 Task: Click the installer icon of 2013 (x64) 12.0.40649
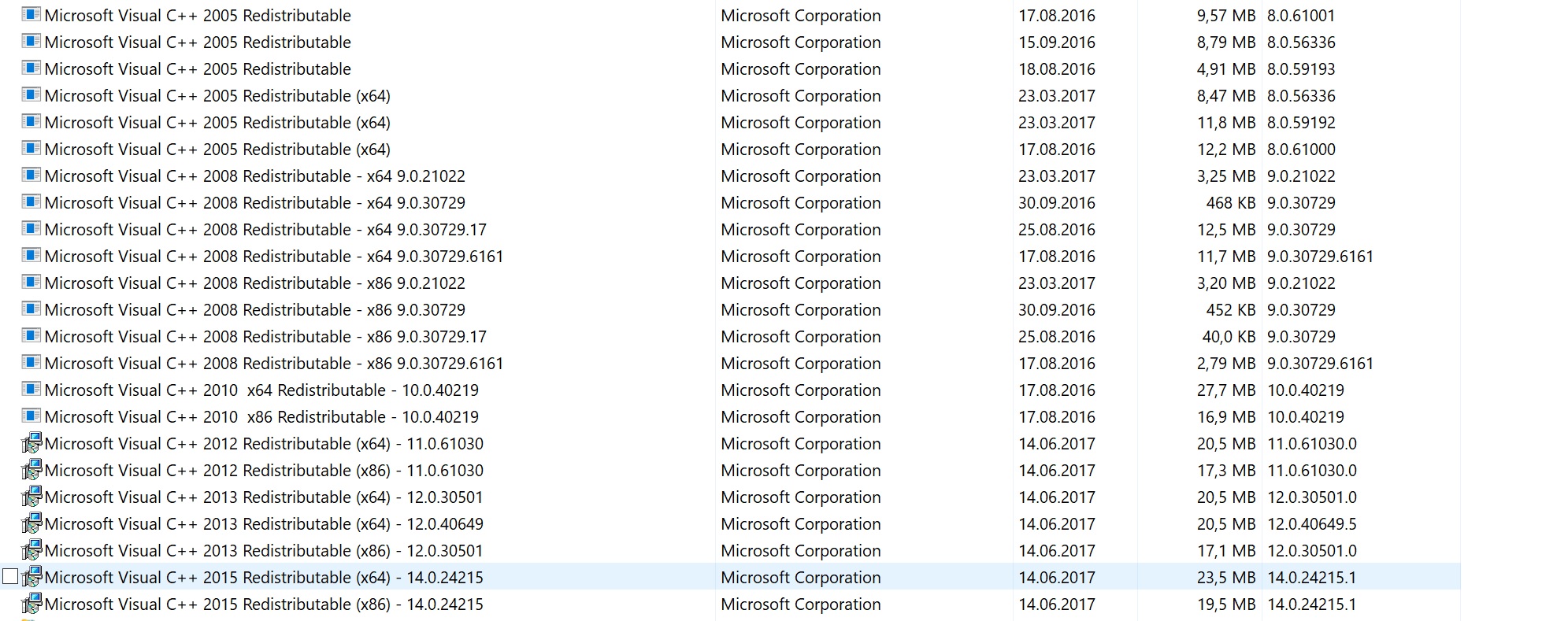click(x=32, y=523)
